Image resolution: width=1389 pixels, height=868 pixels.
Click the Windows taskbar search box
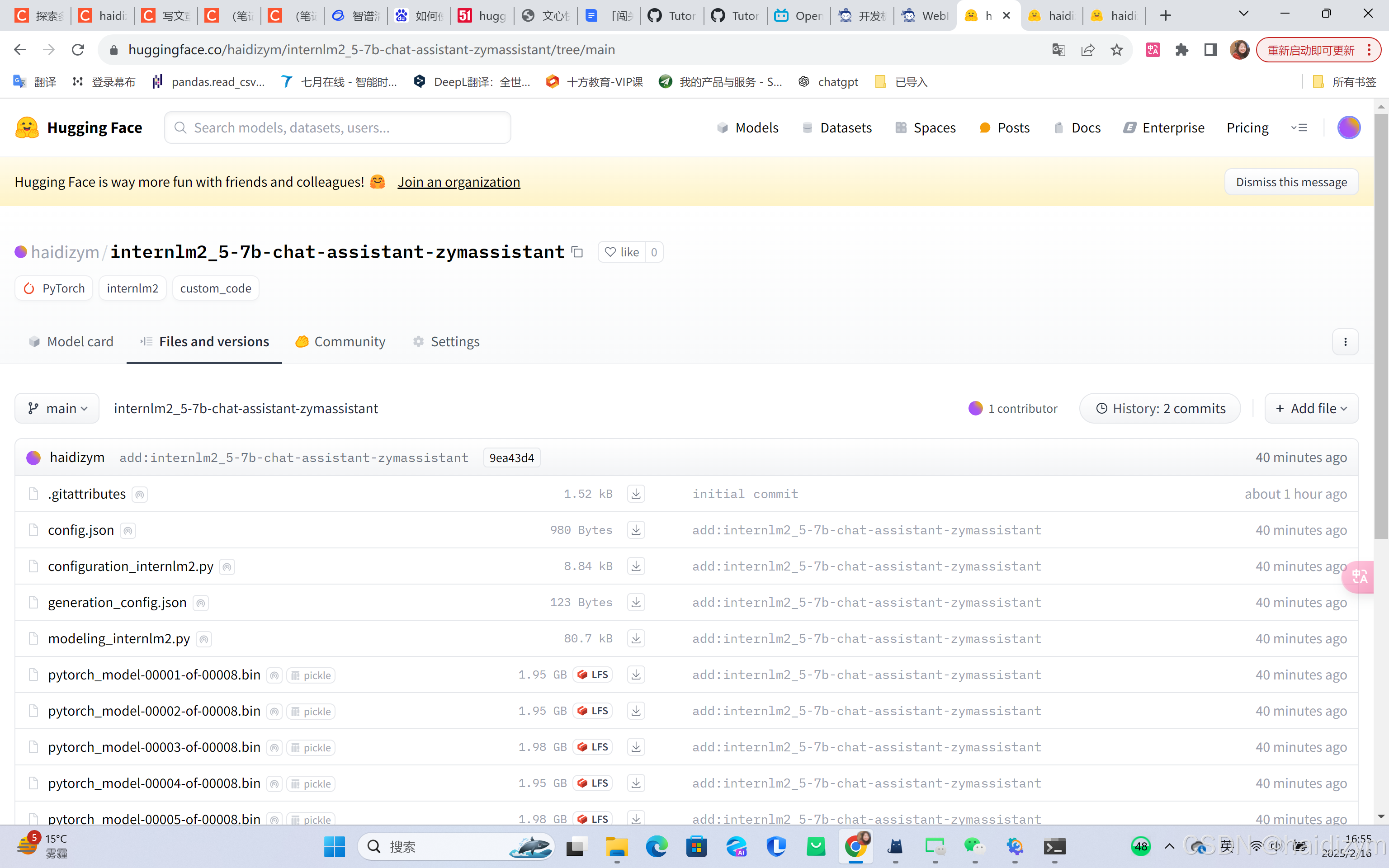456,846
